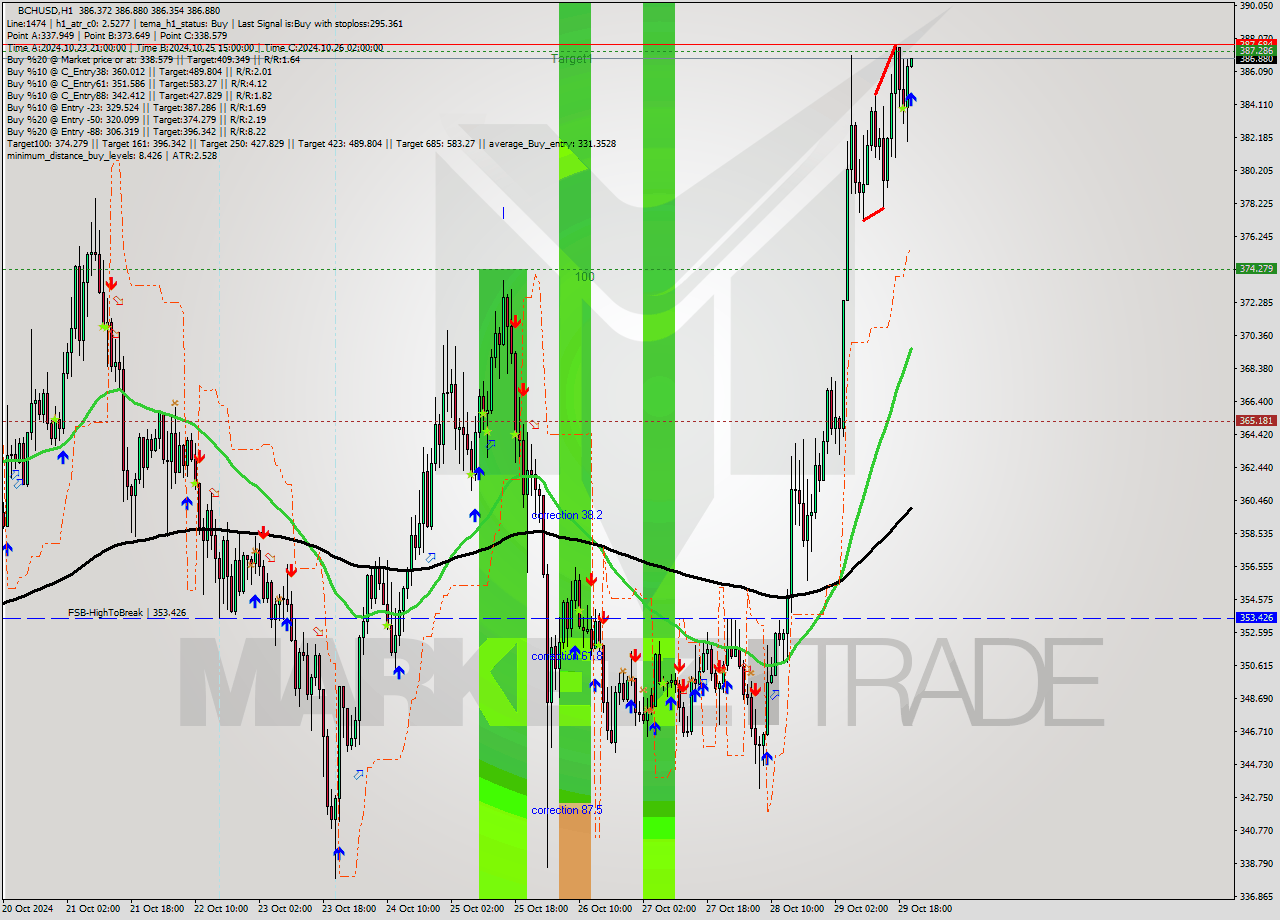
Task: Click the '28 Oct 10:00' time label
Action: click(796, 909)
